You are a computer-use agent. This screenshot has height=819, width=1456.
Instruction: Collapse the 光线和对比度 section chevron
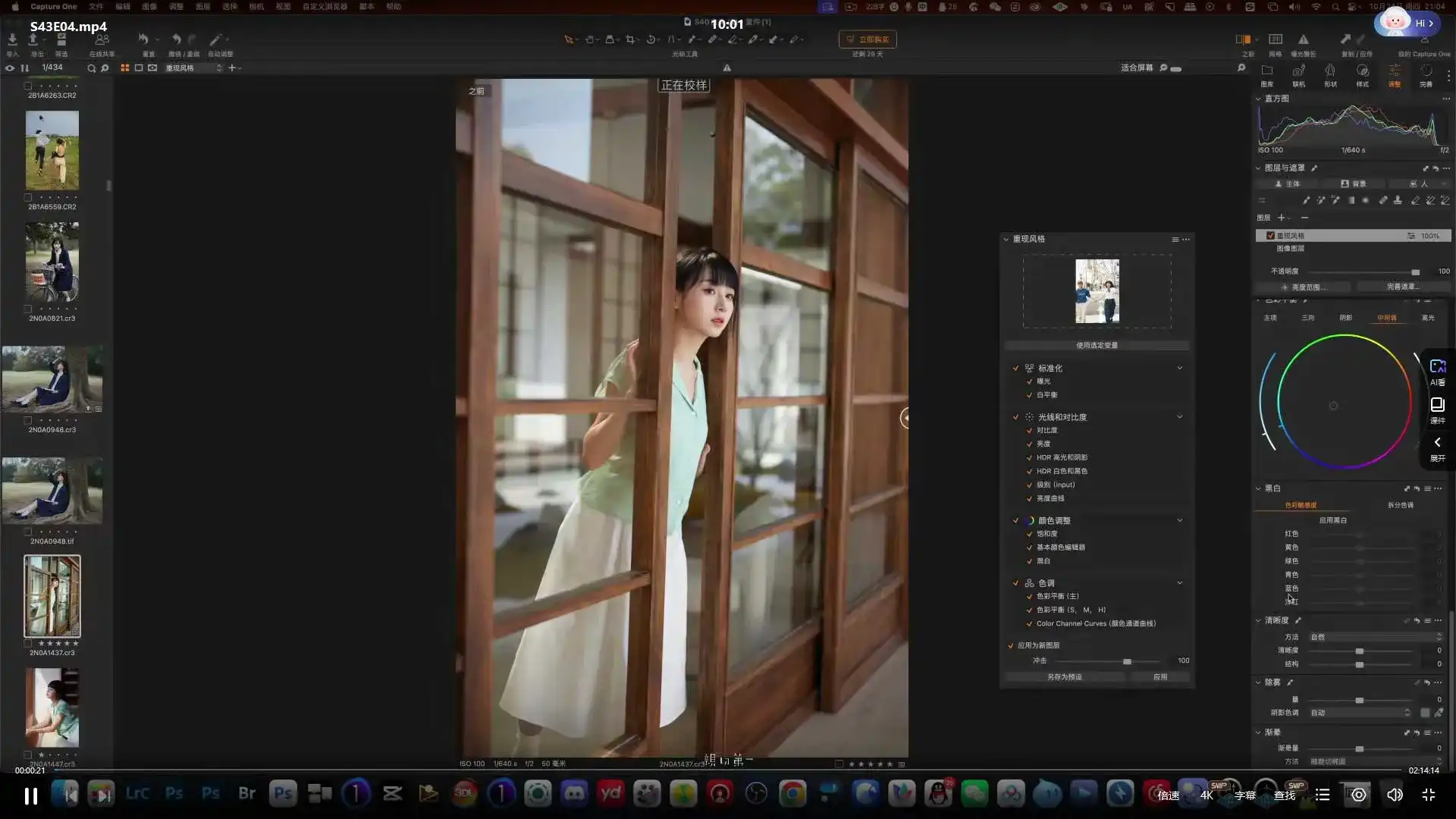pos(1179,417)
